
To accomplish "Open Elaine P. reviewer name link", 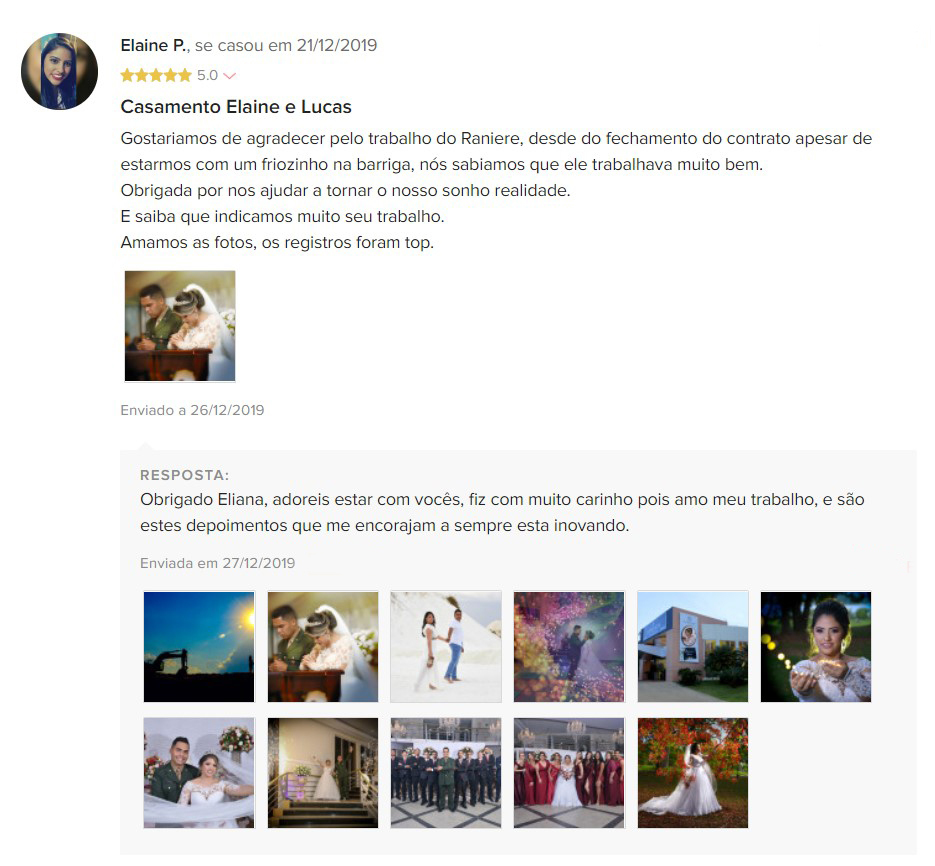I will coord(154,45).
